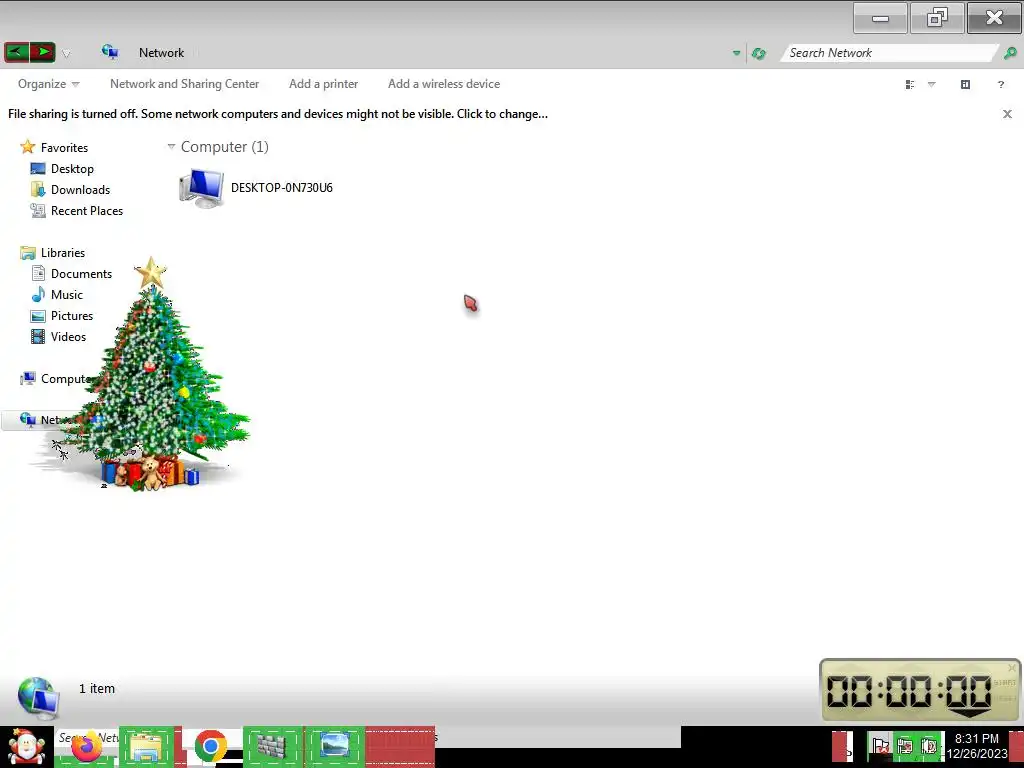1024x768 pixels.
Task: Click the search magnifier icon
Action: click(x=1010, y=53)
